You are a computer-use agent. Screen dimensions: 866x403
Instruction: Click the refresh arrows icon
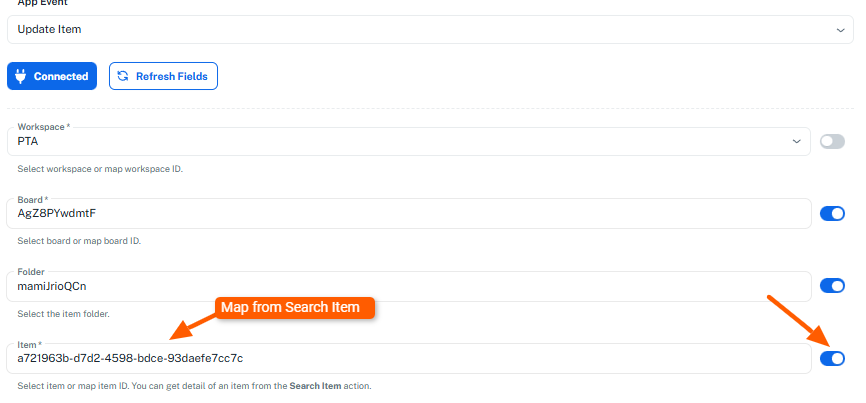coord(123,76)
